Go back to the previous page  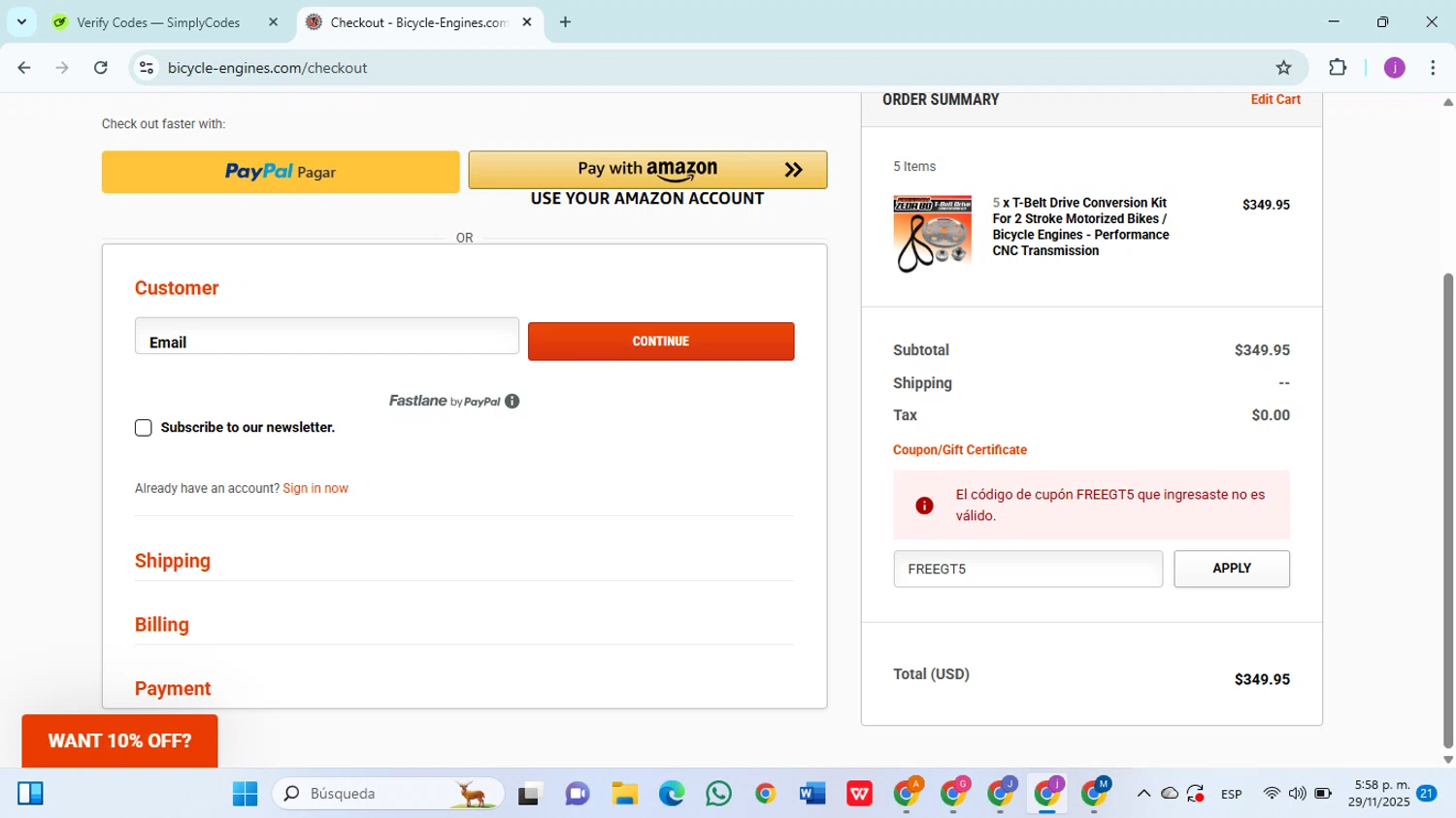click(24, 68)
